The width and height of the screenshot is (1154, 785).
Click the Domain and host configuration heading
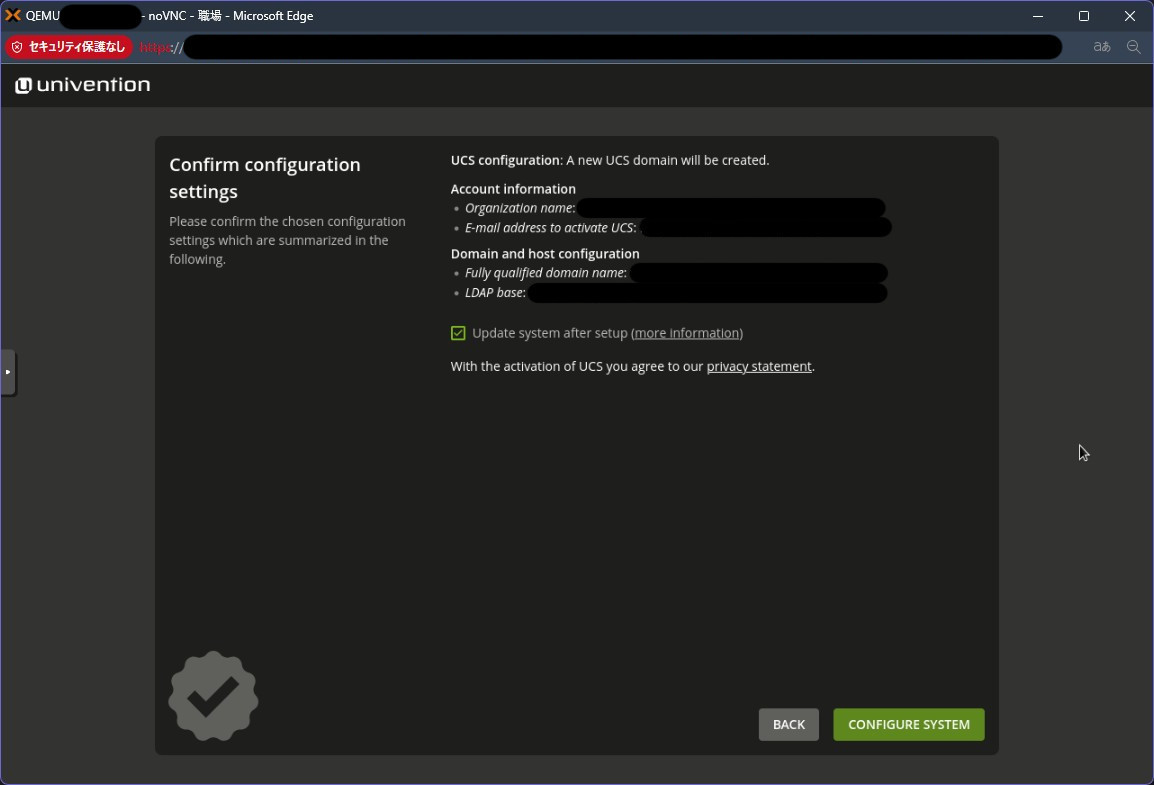click(545, 254)
